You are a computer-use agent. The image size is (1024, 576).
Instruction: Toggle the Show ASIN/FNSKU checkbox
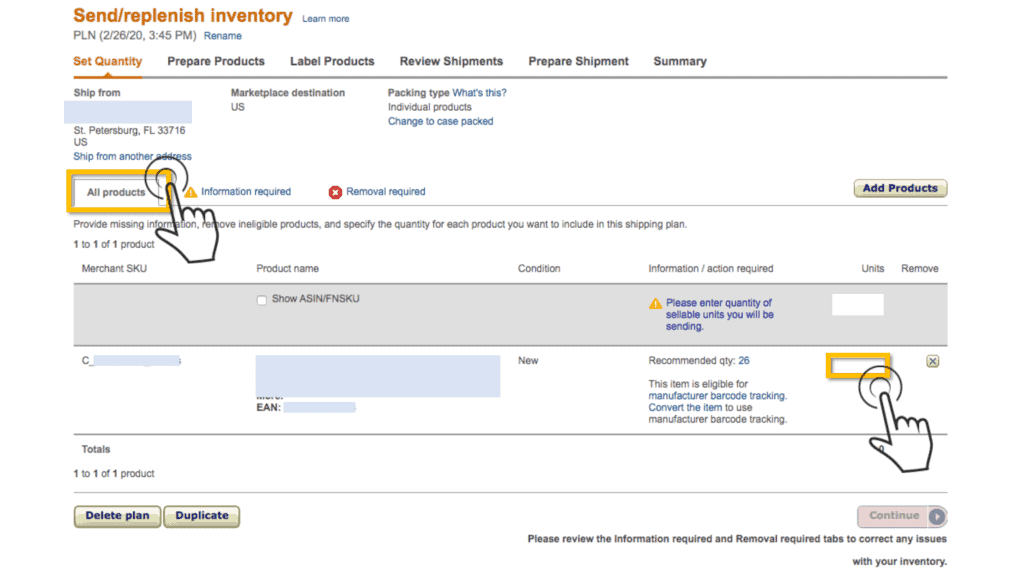click(x=262, y=299)
